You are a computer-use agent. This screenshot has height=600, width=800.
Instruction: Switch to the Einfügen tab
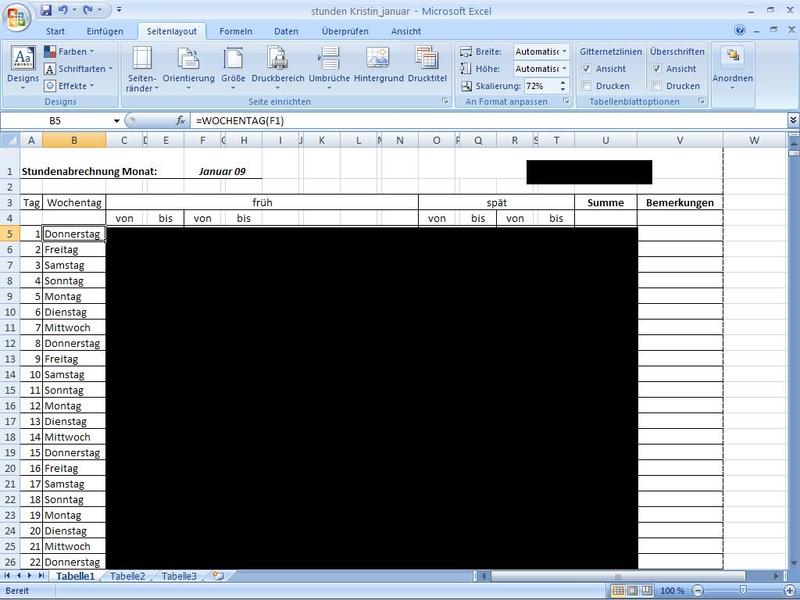point(105,31)
